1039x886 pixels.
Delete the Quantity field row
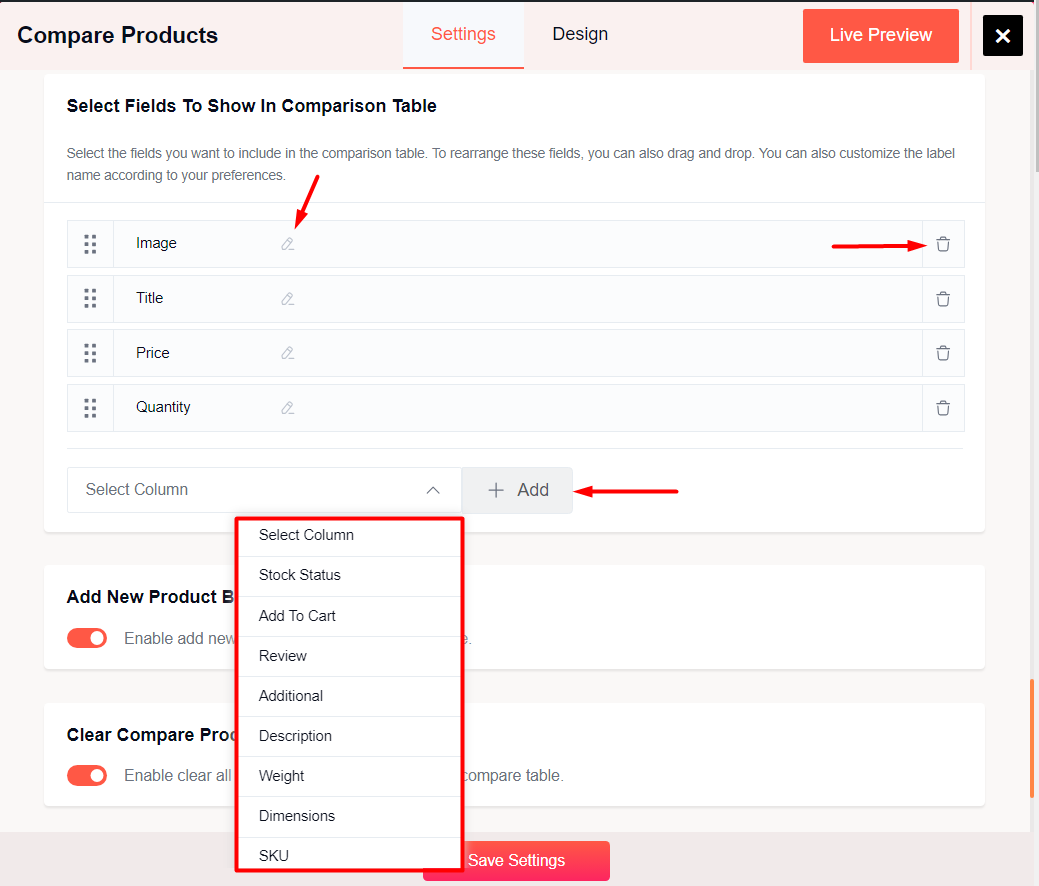tap(943, 408)
